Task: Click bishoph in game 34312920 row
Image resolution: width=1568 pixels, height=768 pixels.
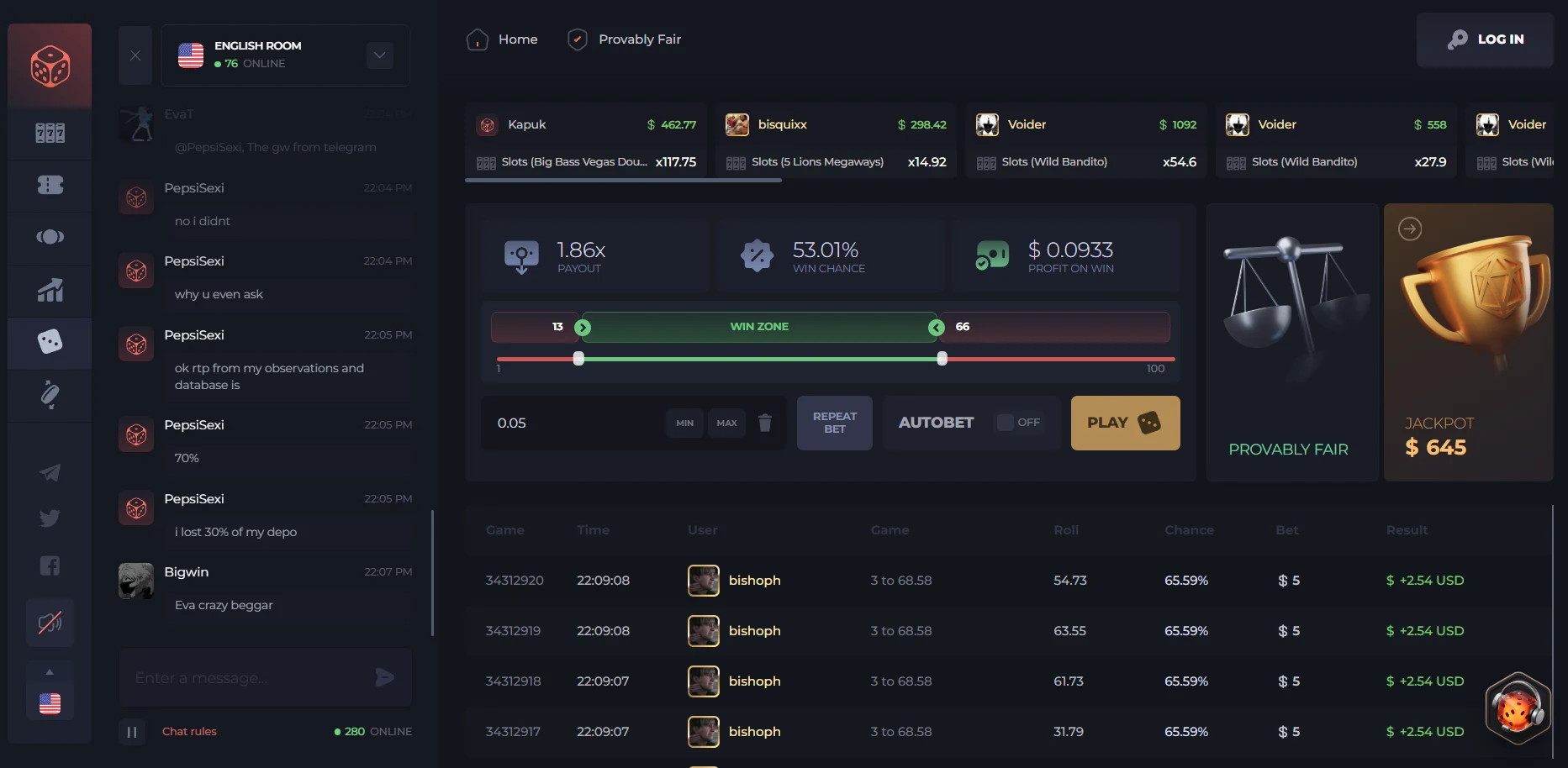Action: [754, 581]
